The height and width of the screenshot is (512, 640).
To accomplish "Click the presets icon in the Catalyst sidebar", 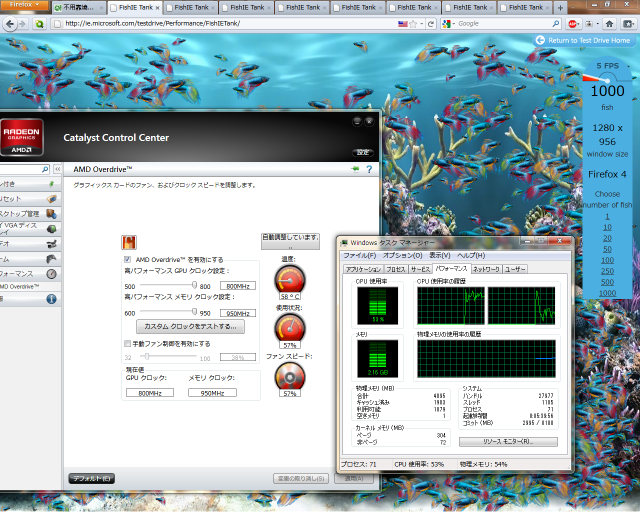I will (x=51, y=199).
